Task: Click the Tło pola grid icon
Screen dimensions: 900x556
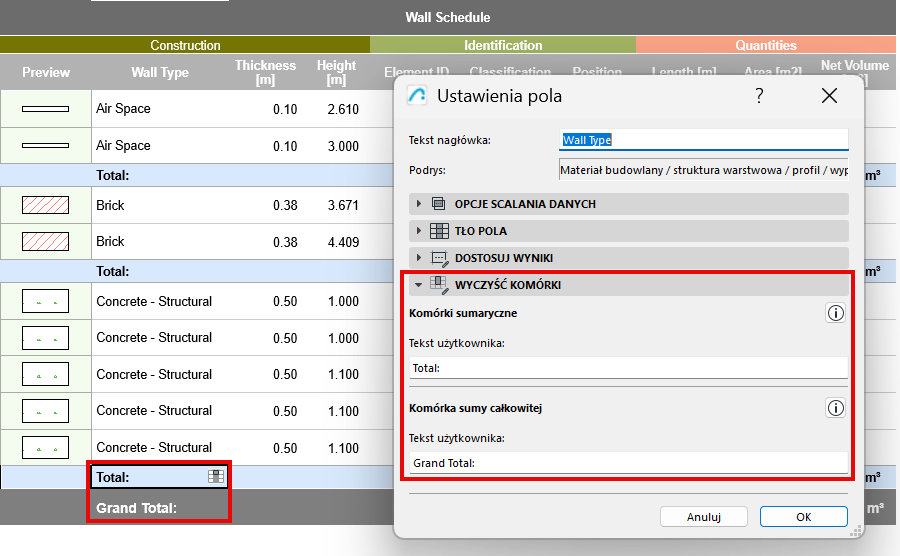Action: tap(439, 231)
